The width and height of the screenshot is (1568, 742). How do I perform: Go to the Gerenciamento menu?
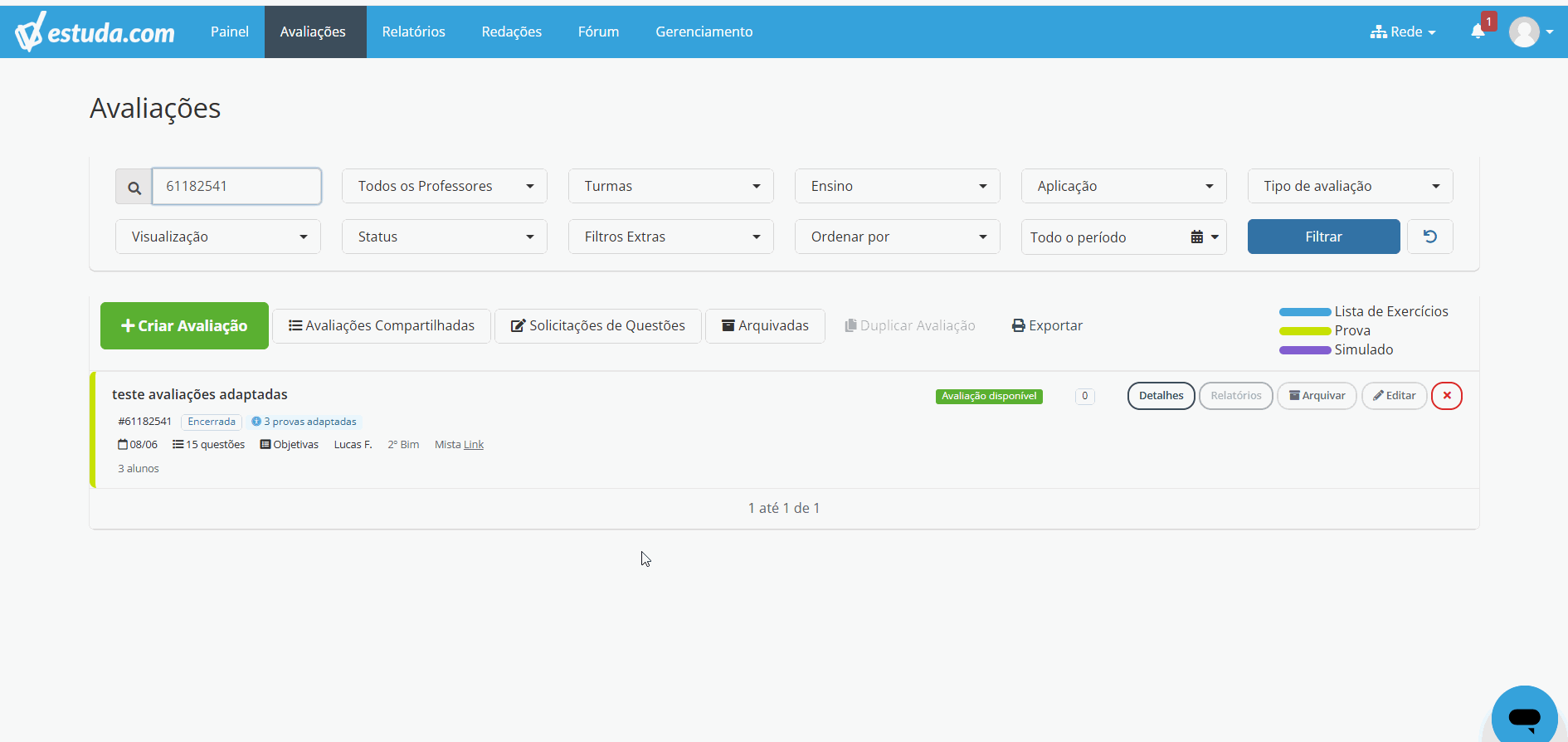704,32
